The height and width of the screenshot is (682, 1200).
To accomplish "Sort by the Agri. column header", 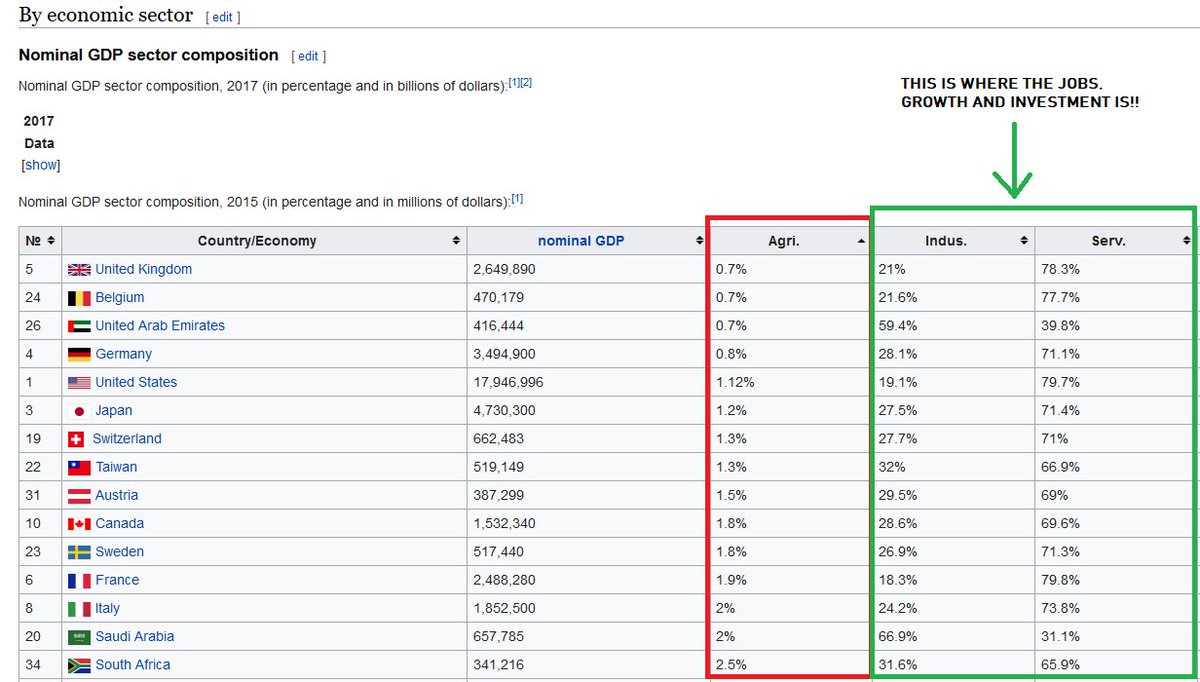I will tap(788, 241).
